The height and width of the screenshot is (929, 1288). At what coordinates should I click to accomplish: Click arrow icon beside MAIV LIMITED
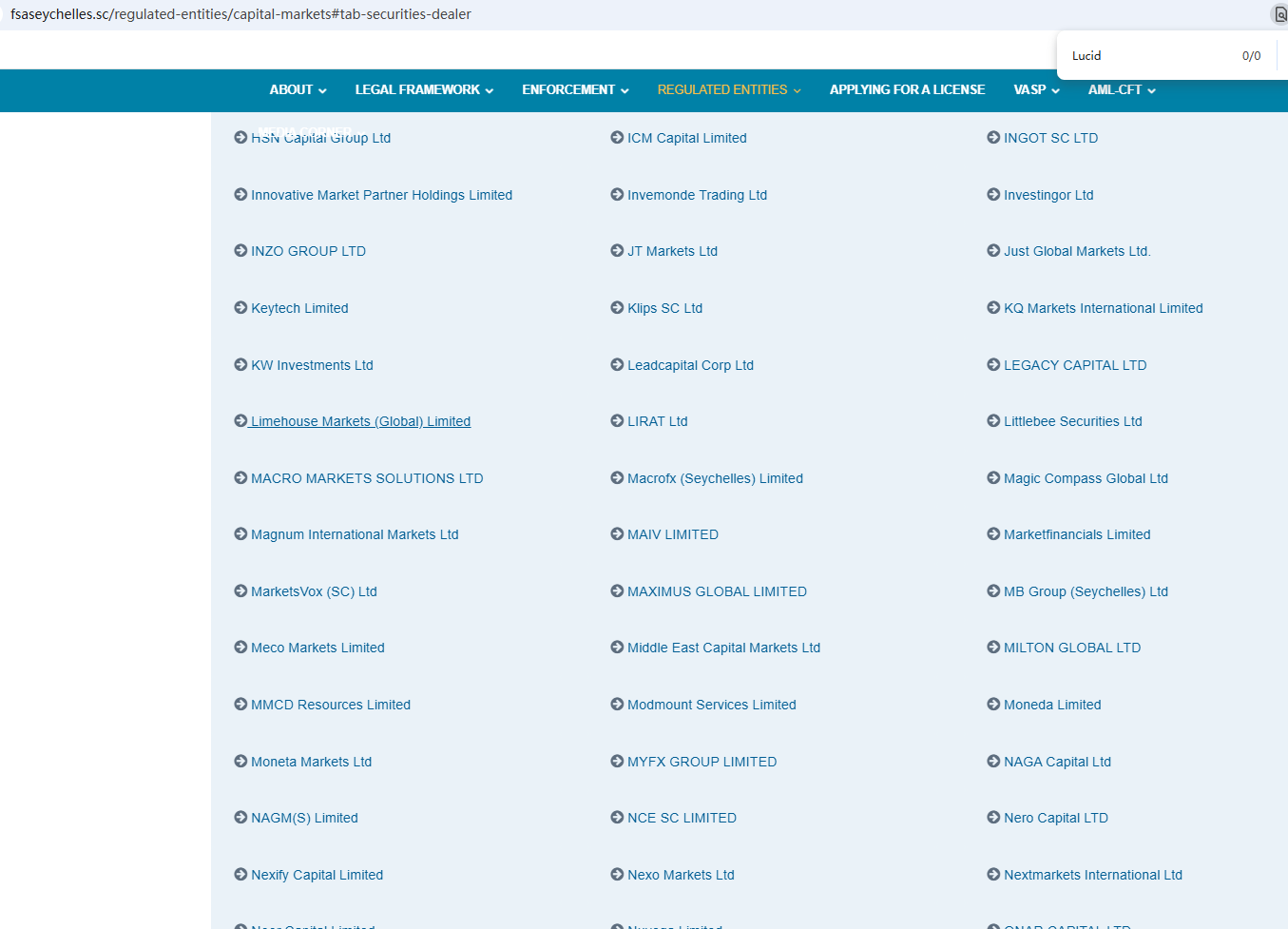[x=617, y=534]
